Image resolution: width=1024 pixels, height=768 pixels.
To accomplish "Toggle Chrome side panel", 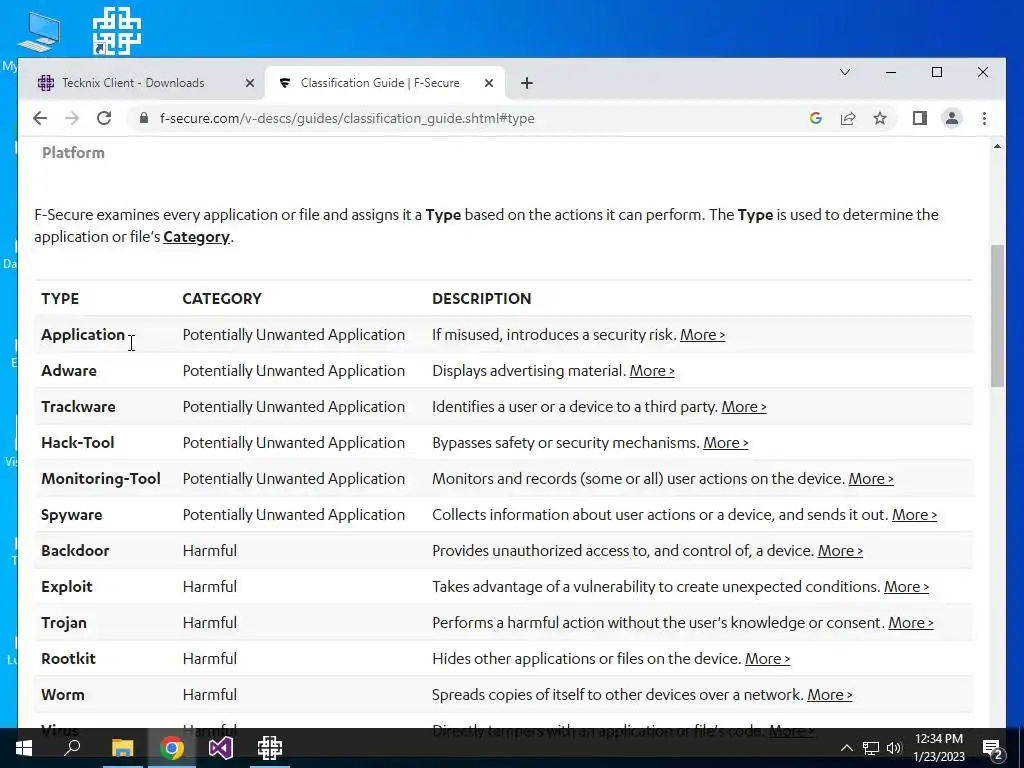I will click(920, 118).
